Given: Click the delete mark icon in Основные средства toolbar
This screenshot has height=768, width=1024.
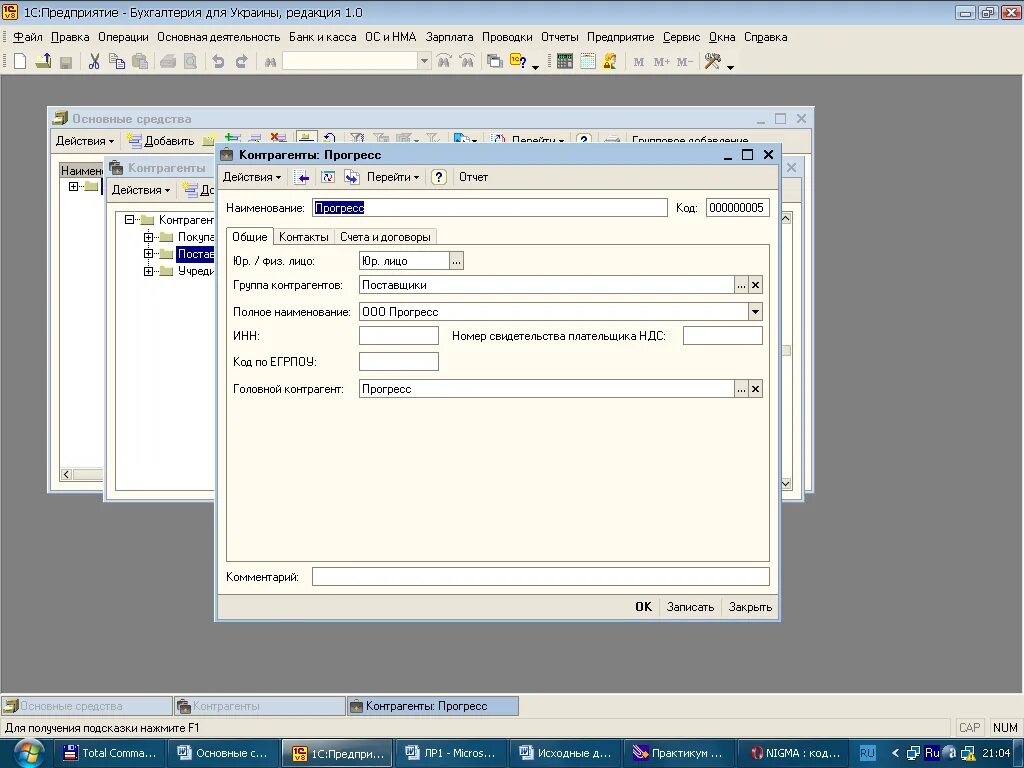Looking at the screenshot, I should coord(279,138).
